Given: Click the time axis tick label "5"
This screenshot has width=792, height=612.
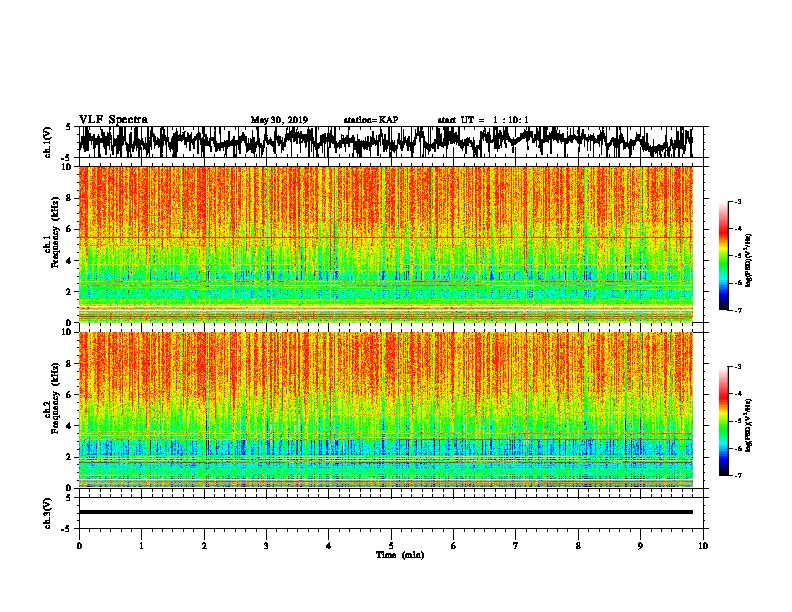Looking at the screenshot, I should pos(391,545).
